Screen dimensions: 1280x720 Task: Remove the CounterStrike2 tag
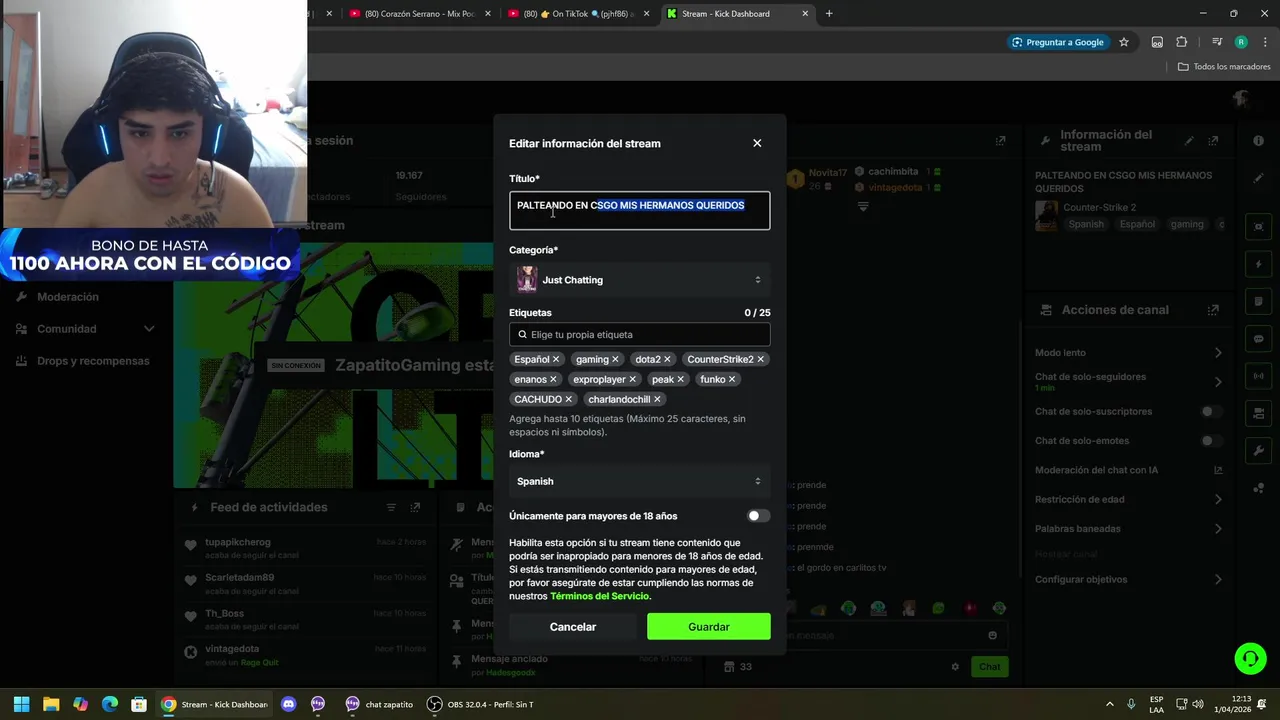click(760, 359)
